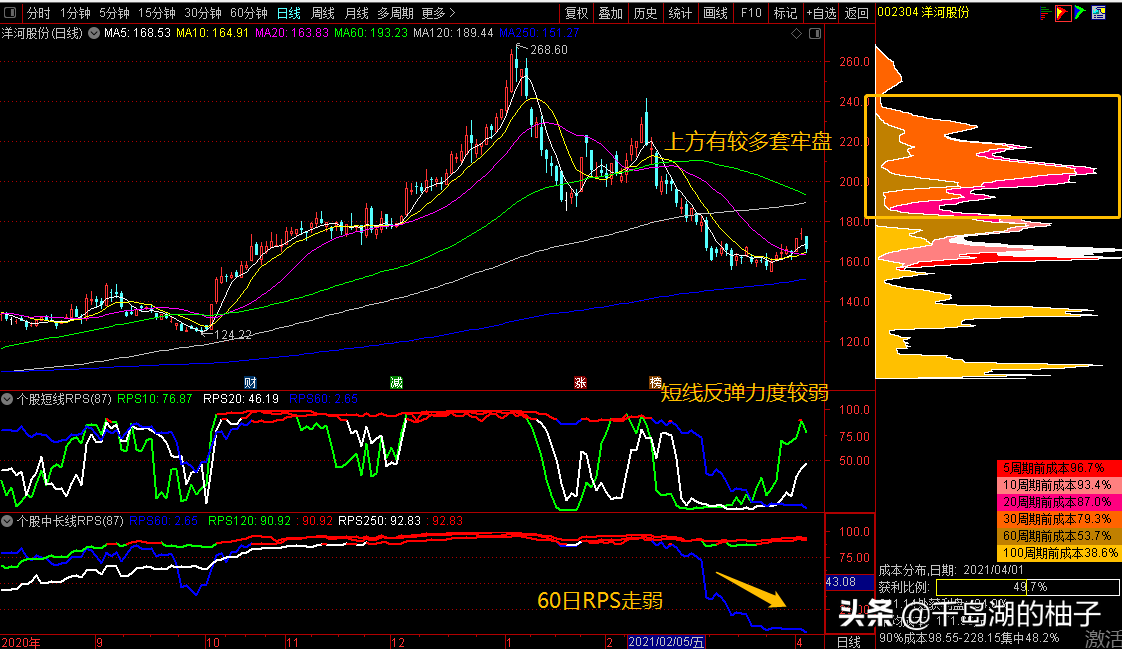Select the 10周期前成本 pink legend swatch
The image size is (1122, 649).
[1059, 485]
